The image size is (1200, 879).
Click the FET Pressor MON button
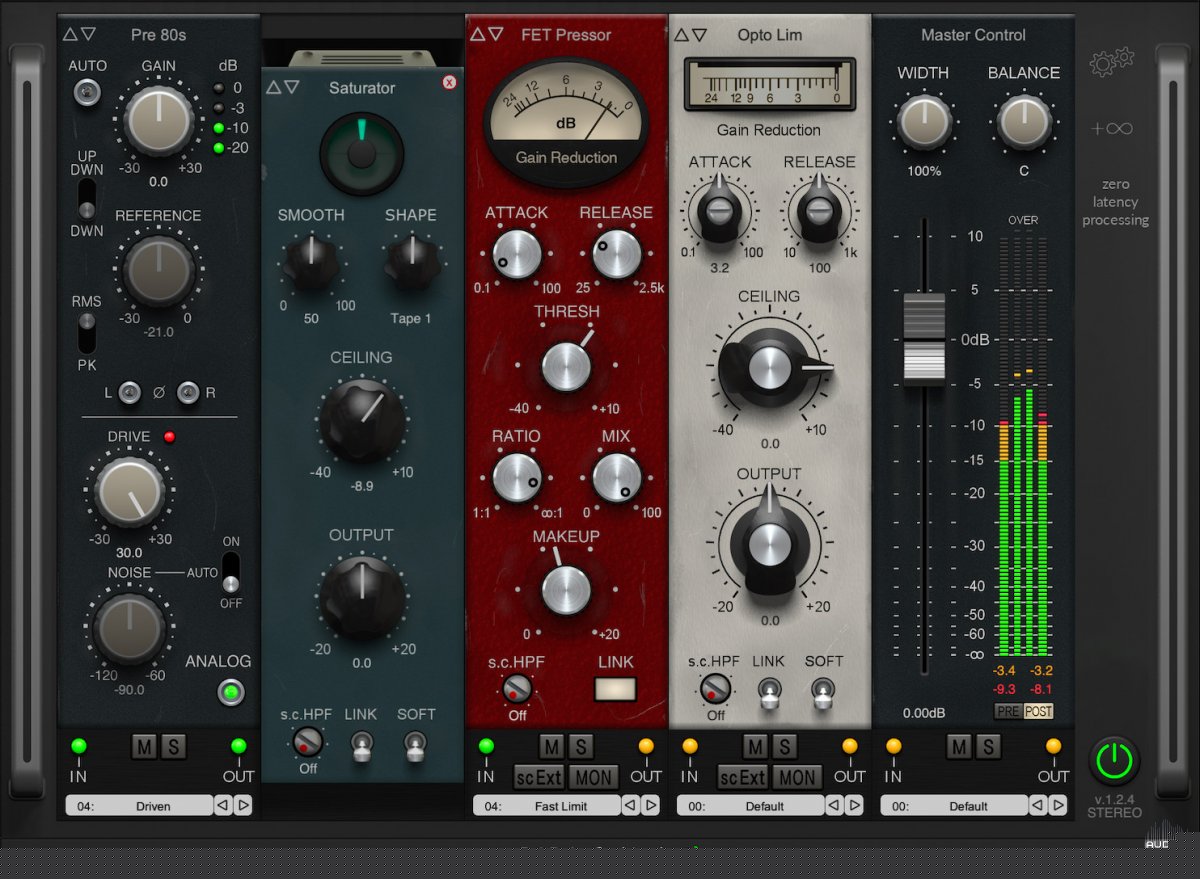pos(593,777)
